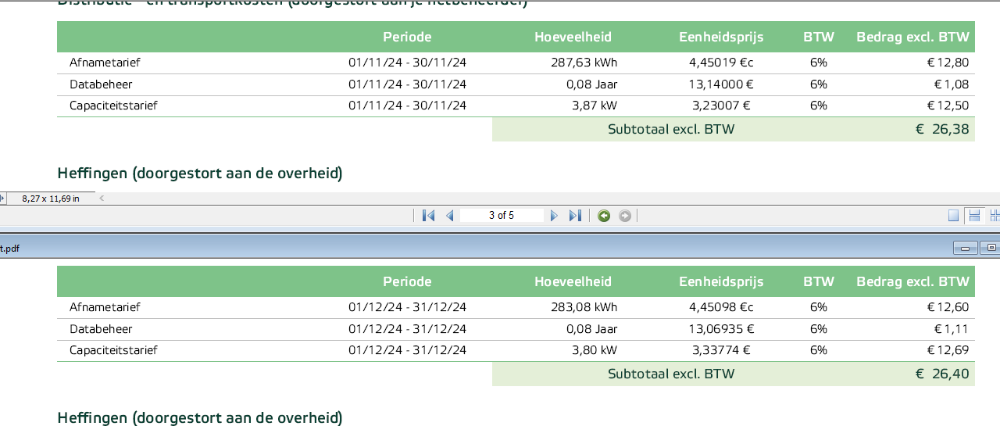Select the Heffingen heading in upper document
This screenshot has height=426, width=1000.
(200, 174)
